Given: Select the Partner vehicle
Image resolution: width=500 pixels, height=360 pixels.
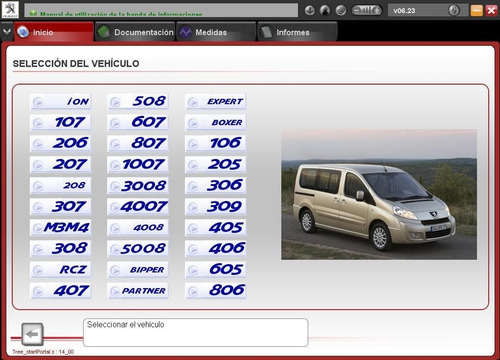Looking at the screenshot, I should 138,291.
